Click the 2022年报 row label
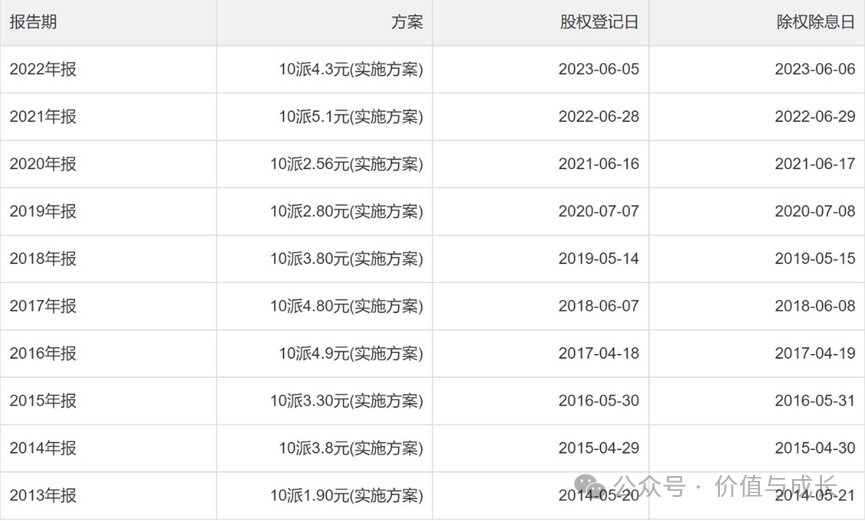865x521 pixels. [43, 69]
